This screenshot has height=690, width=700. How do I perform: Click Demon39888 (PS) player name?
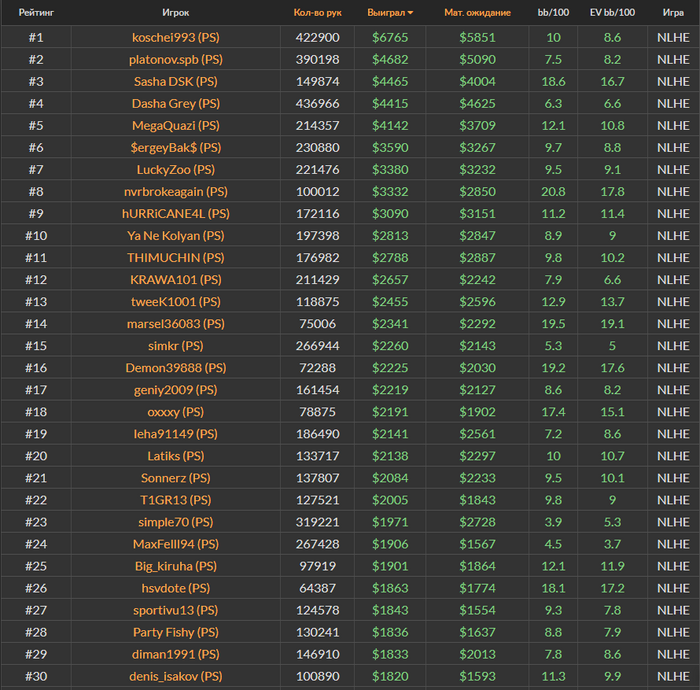(x=175, y=367)
